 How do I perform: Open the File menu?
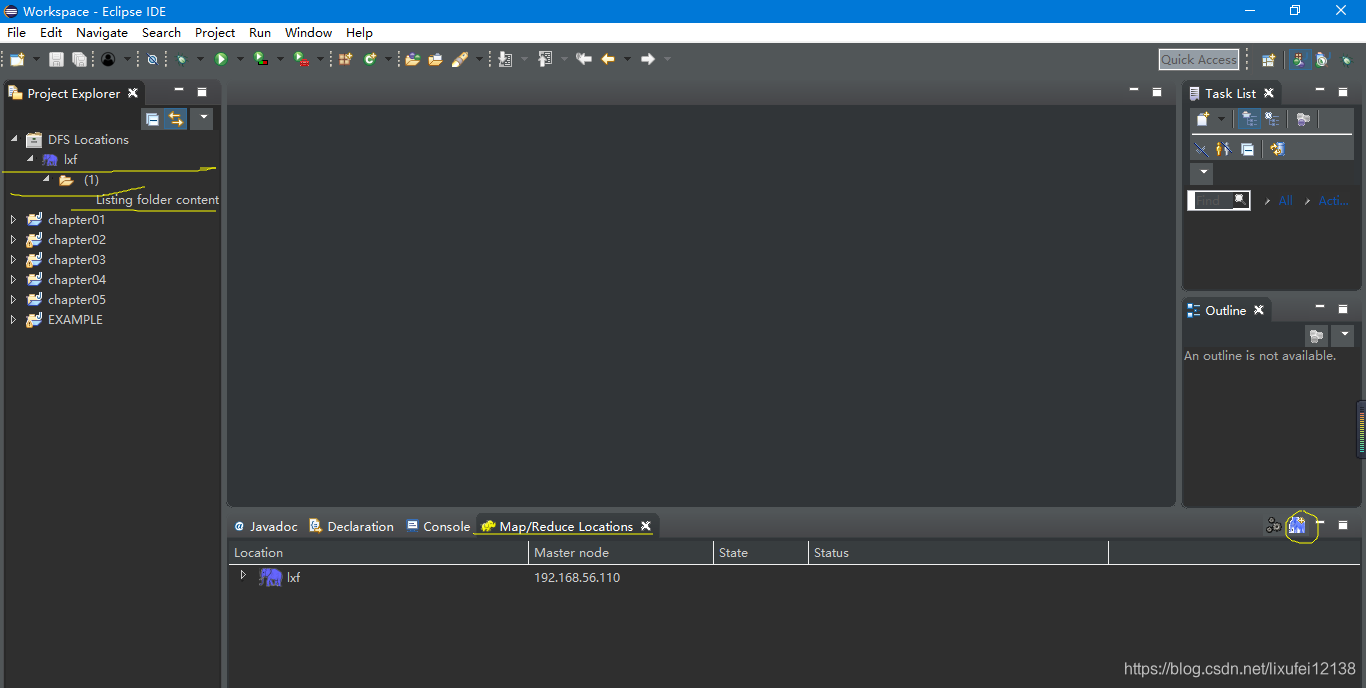[x=16, y=33]
